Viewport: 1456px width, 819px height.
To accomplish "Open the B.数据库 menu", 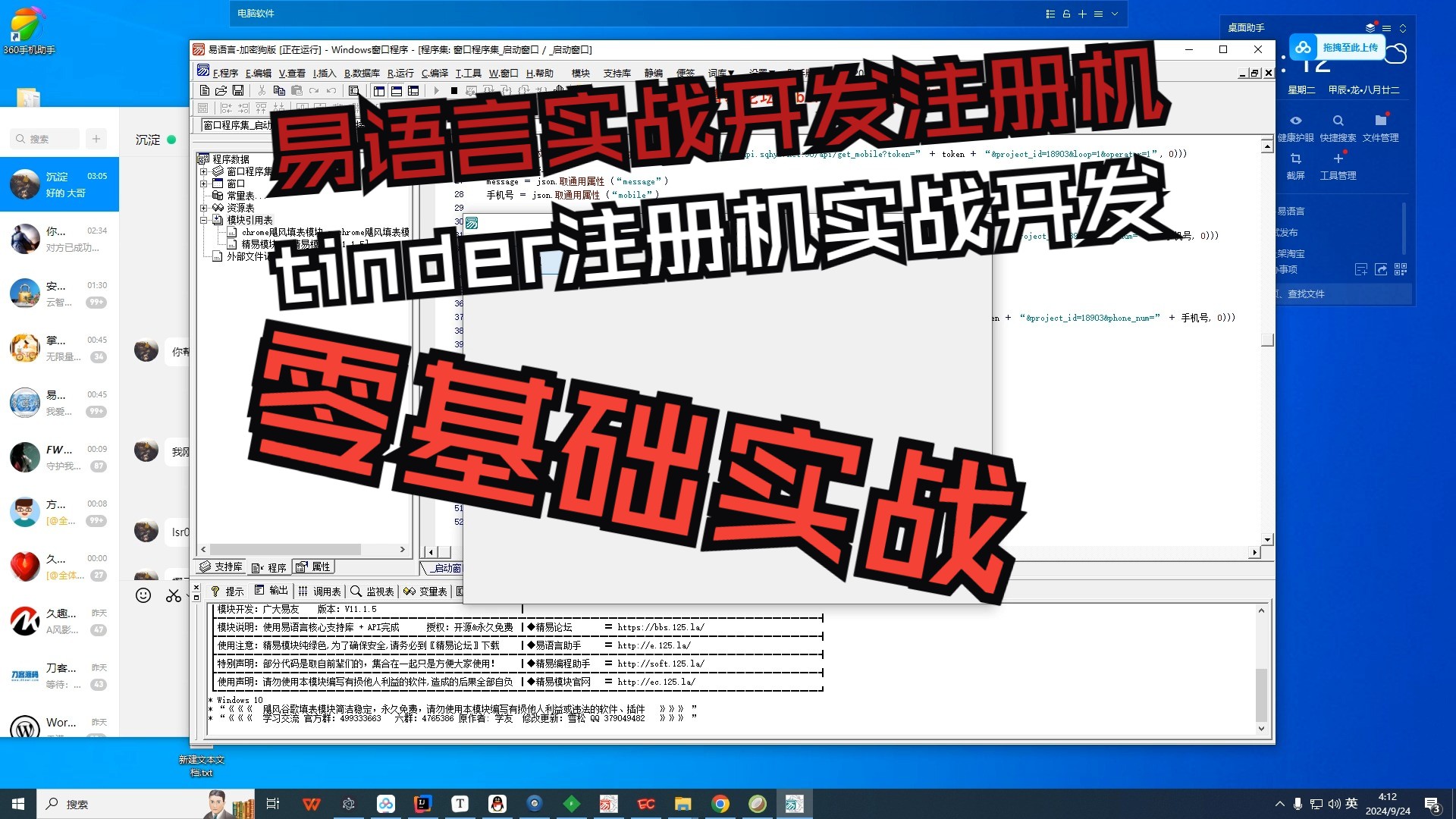I will [362, 73].
